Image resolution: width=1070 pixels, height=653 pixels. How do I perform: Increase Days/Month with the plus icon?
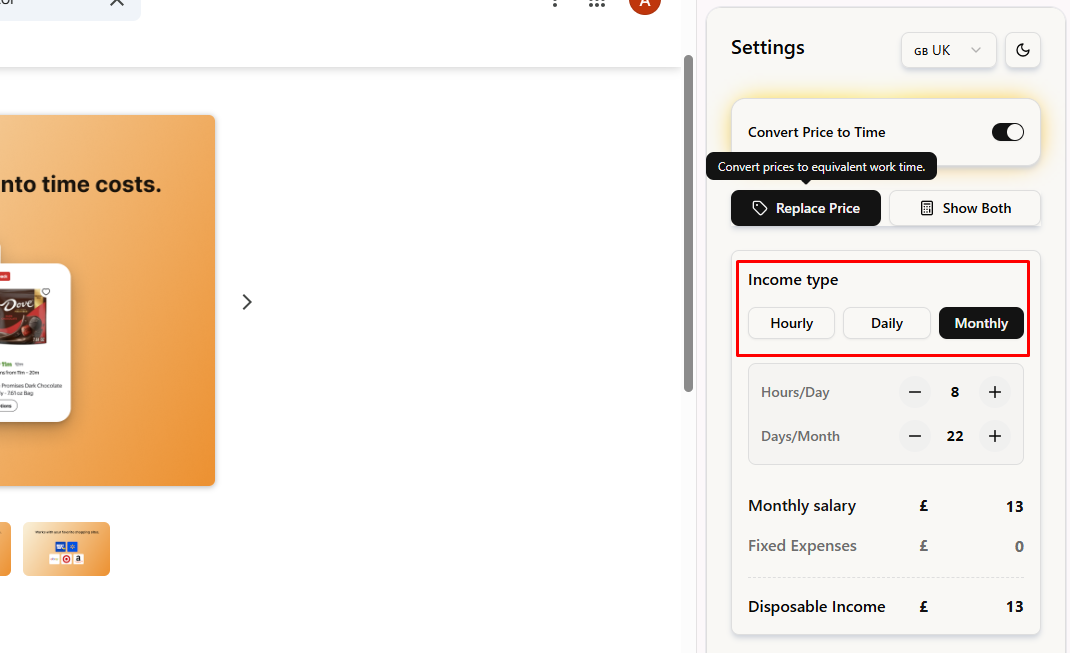click(x=994, y=436)
